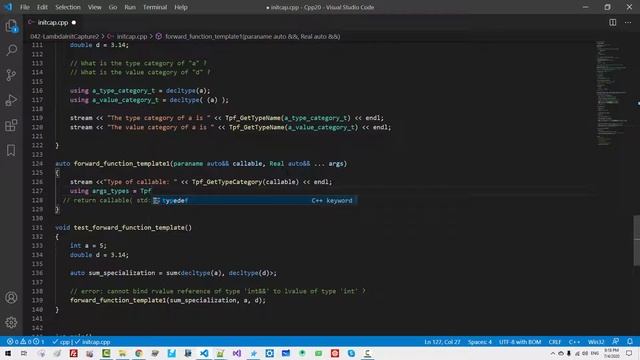Image resolution: width=640 pixels, height=360 pixels.
Task: Accept the typedef autocomplete suggestion
Action: 255,200
